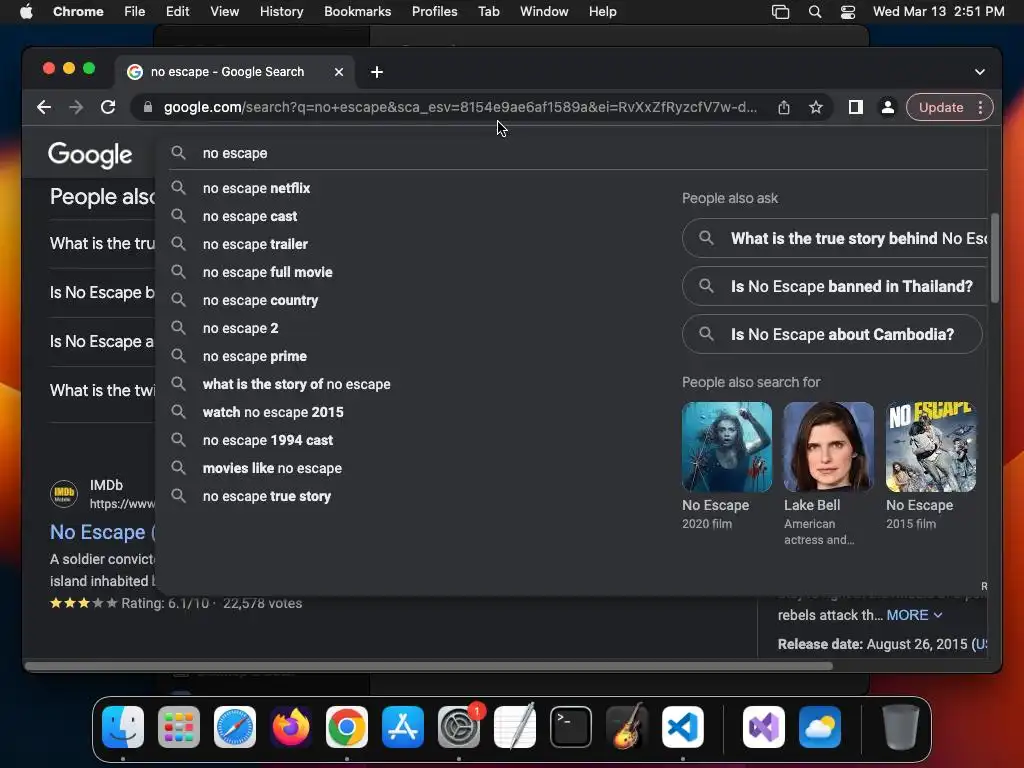Image resolution: width=1024 pixels, height=768 pixels.
Task: Select suggestion 'movies like no escape'
Action: click(272, 469)
